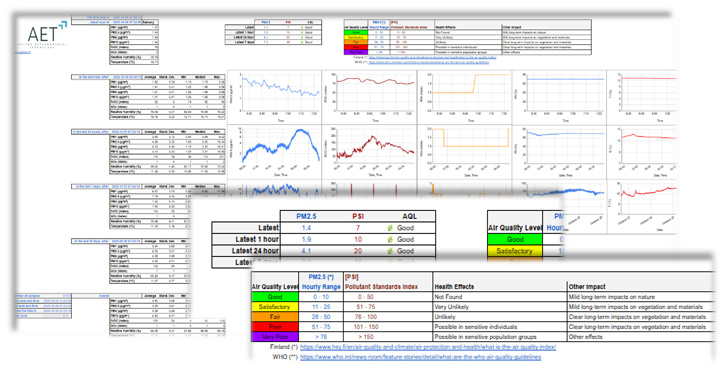Image resolution: width=725 pixels, height=372 pixels.
Task: Click the 'Pollutant Standards Index' header
Action: (x=381, y=287)
